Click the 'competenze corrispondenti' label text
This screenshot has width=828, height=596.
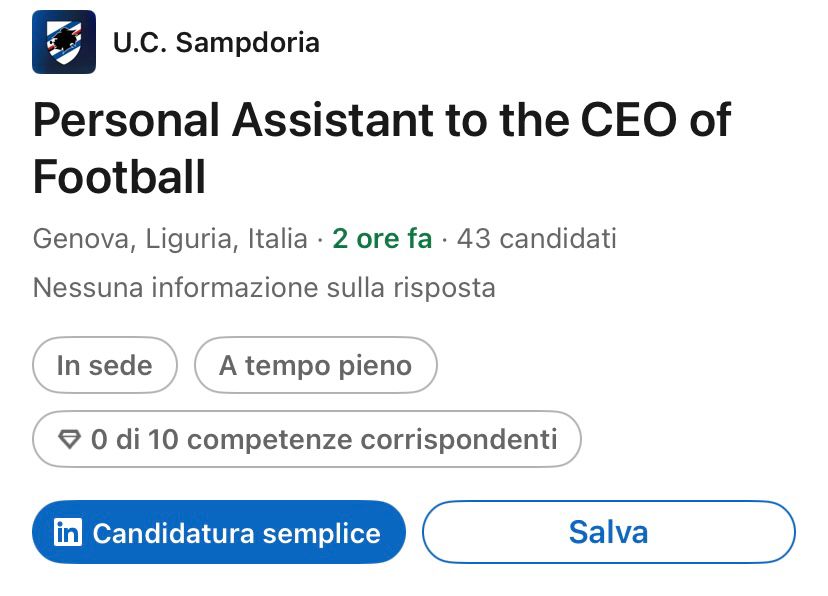pos(372,440)
